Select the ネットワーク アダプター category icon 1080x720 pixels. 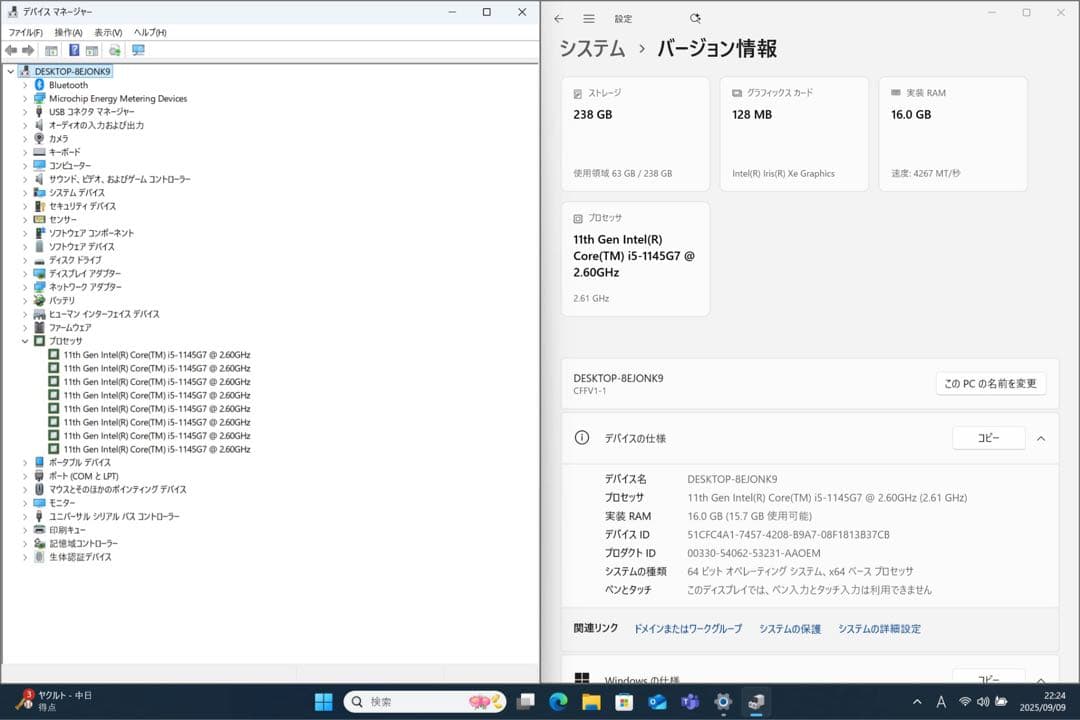tap(39, 287)
